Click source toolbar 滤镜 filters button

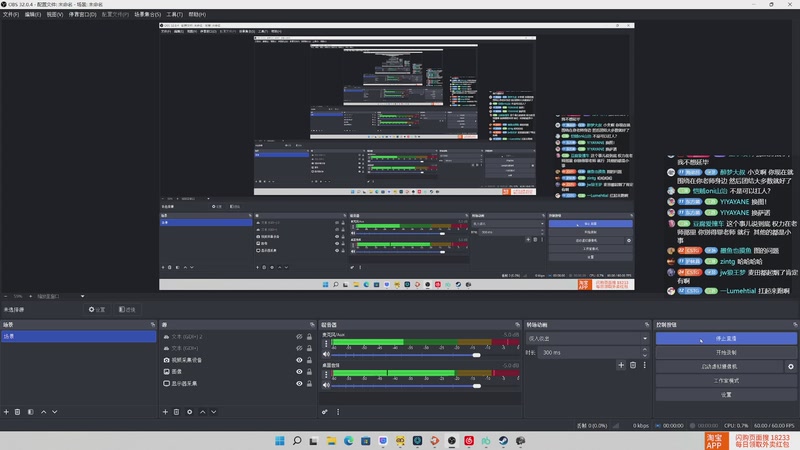[127, 309]
